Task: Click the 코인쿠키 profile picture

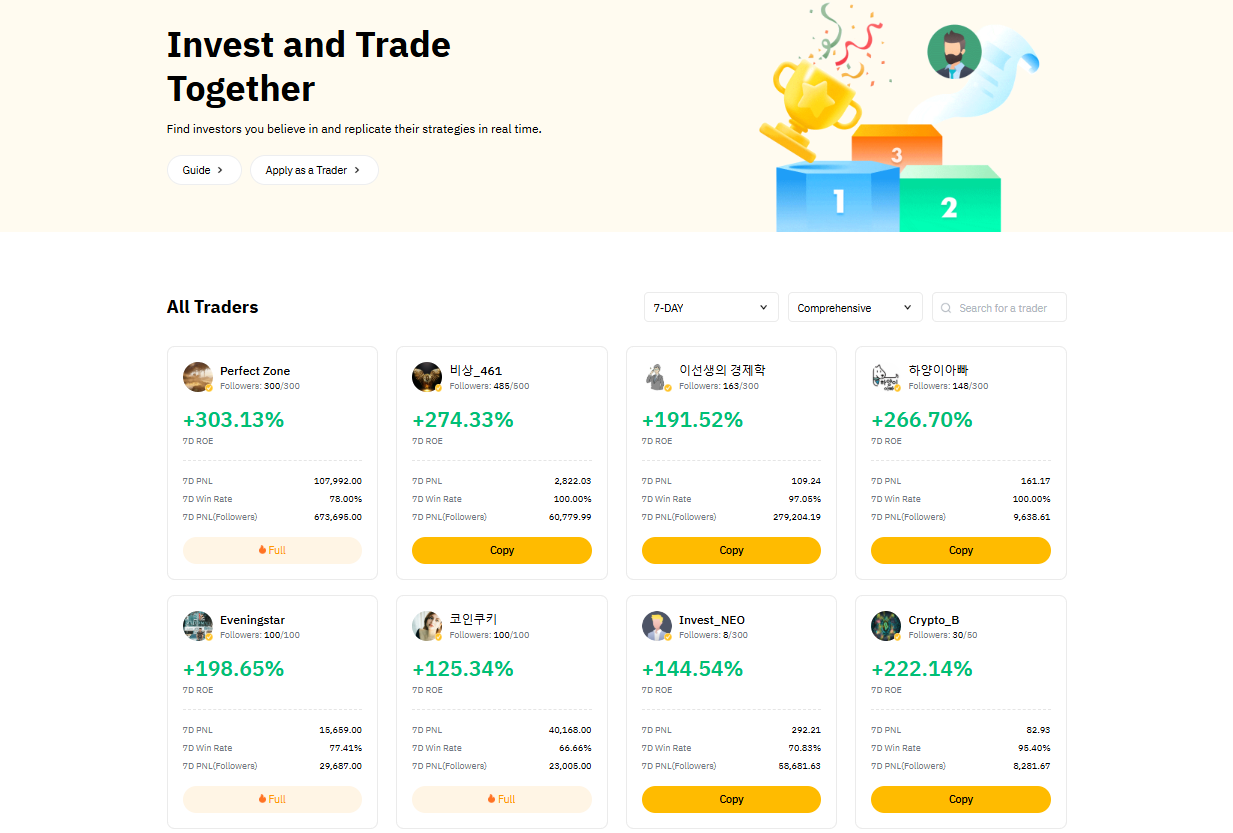Action: pyautogui.click(x=427, y=626)
